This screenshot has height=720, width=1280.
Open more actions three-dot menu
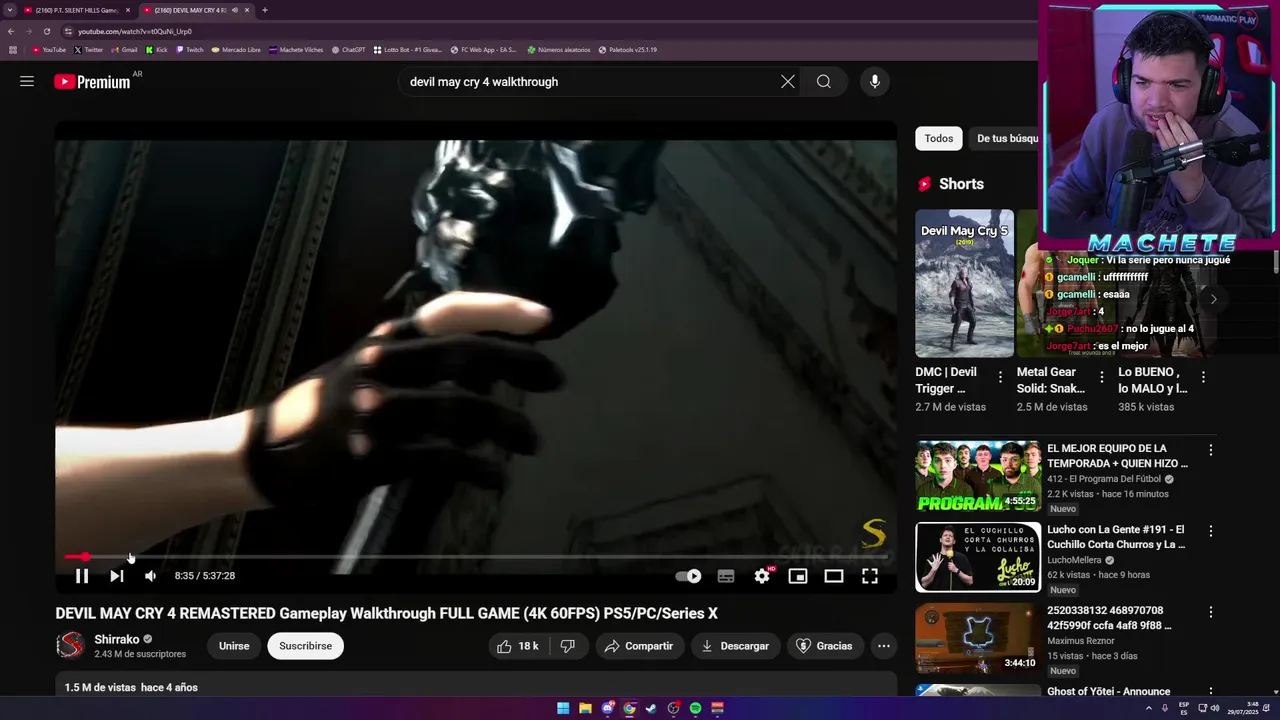pyautogui.click(x=884, y=646)
